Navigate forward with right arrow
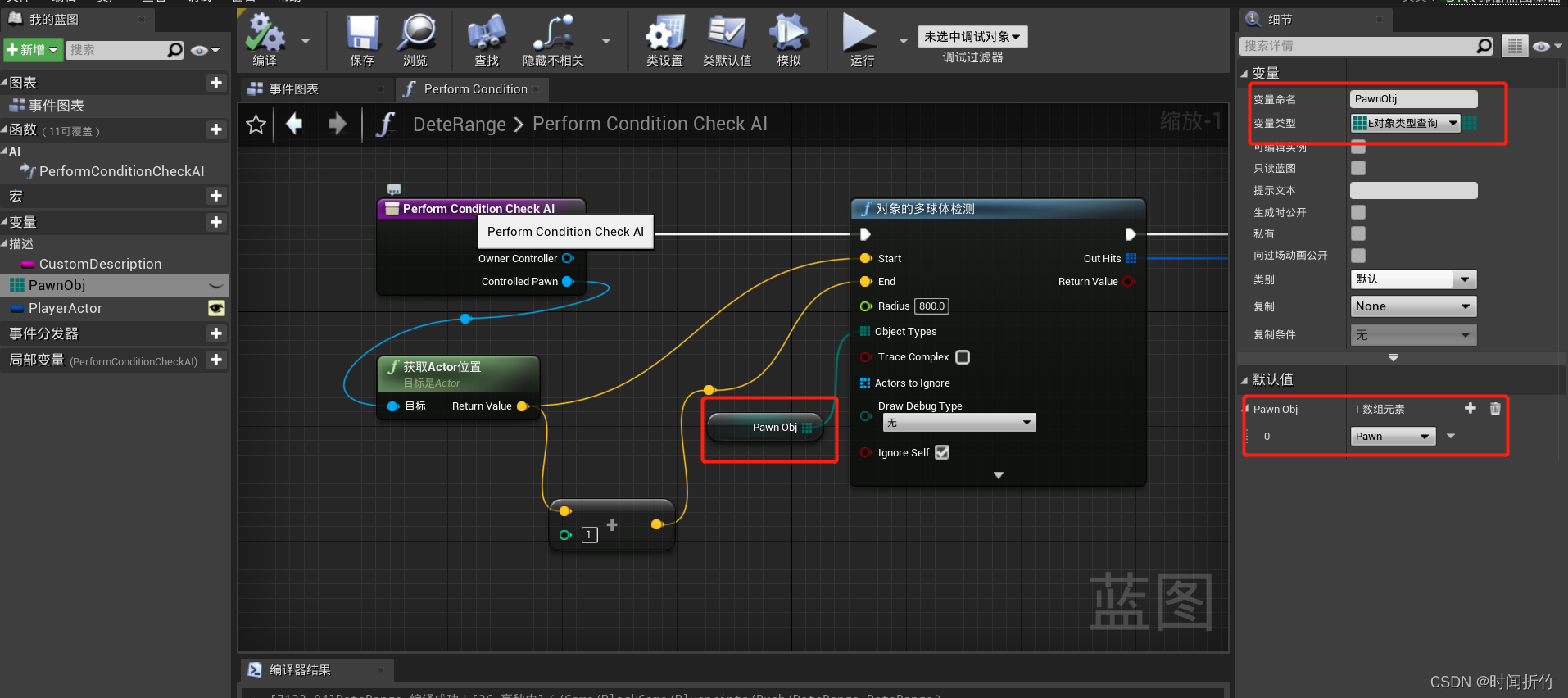Viewport: 1568px width, 698px height. pyautogui.click(x=337, y=124)
